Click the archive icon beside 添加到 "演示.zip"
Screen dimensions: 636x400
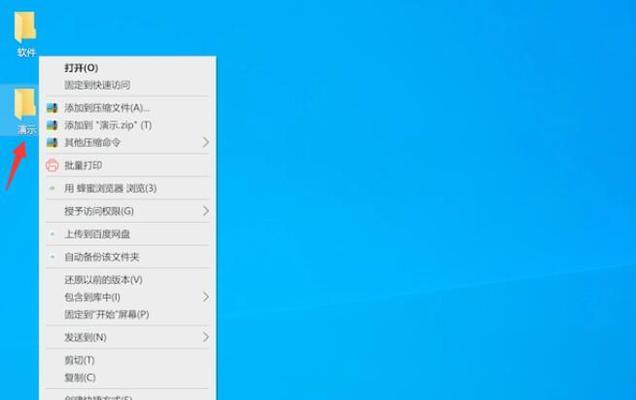click(x=52, y=125)
